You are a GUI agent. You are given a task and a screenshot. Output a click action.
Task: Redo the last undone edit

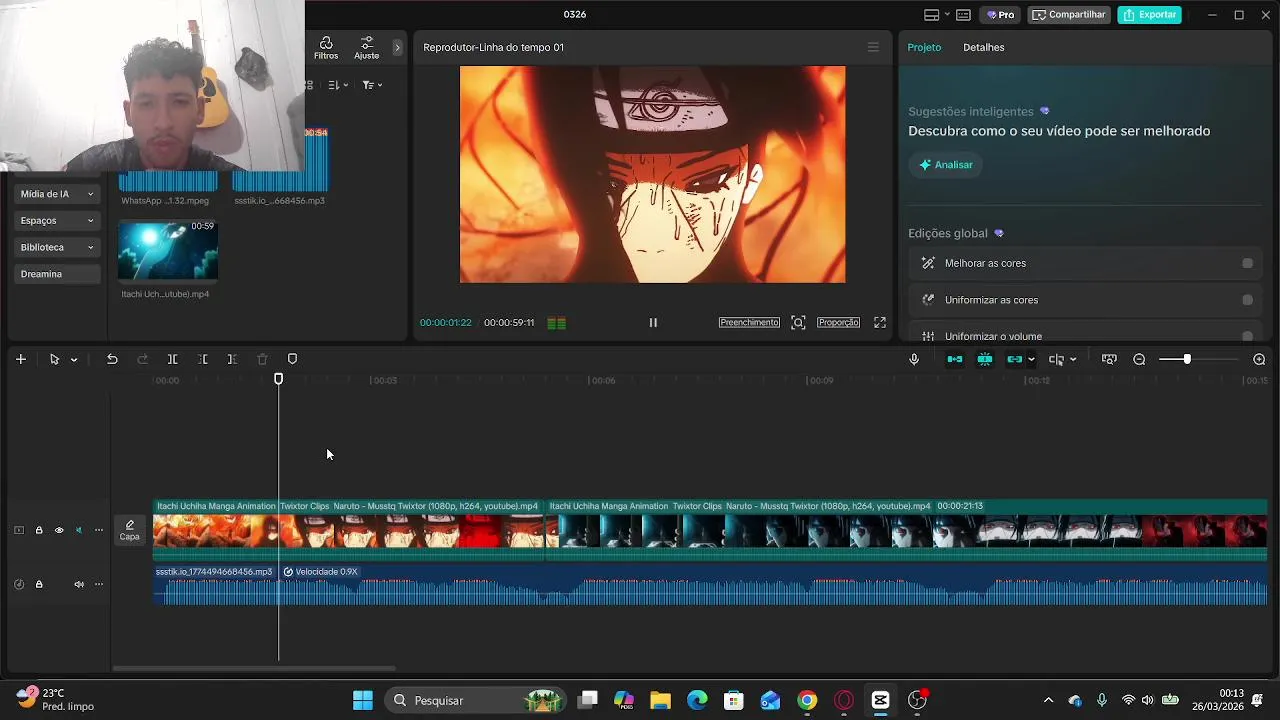point(142,359)
